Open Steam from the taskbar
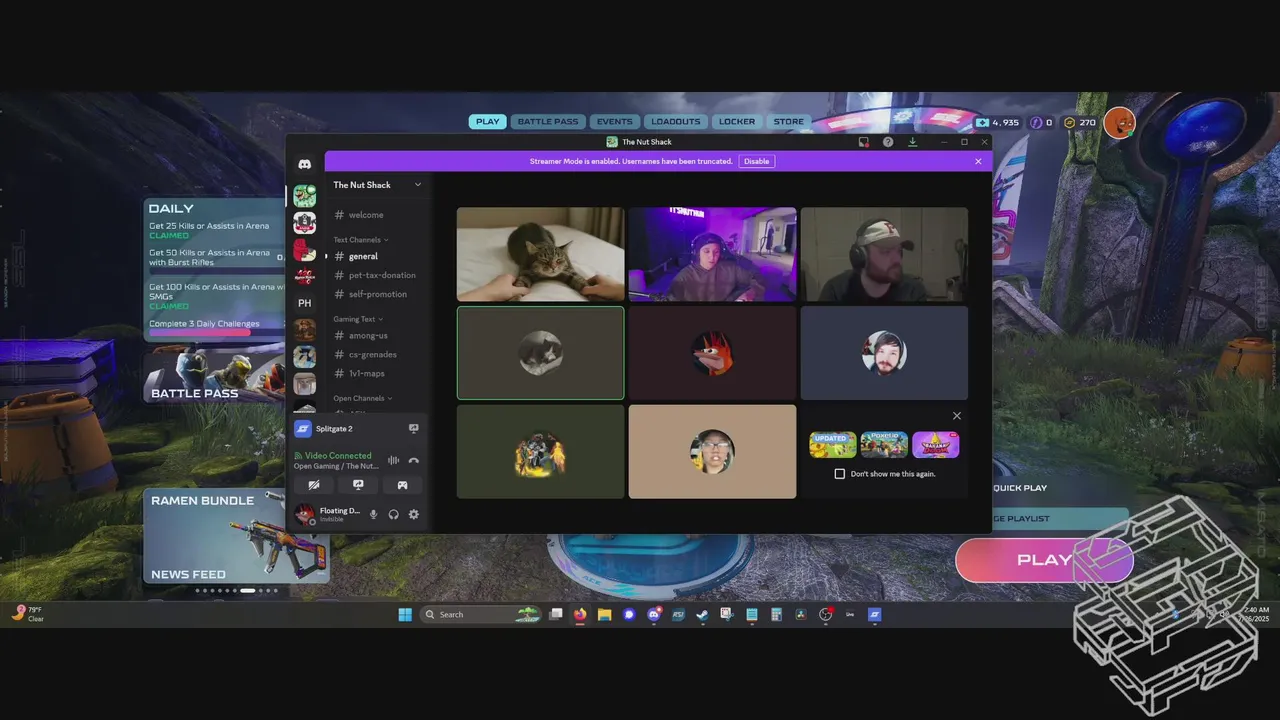Screen dimensions: 1280x720 702,614
